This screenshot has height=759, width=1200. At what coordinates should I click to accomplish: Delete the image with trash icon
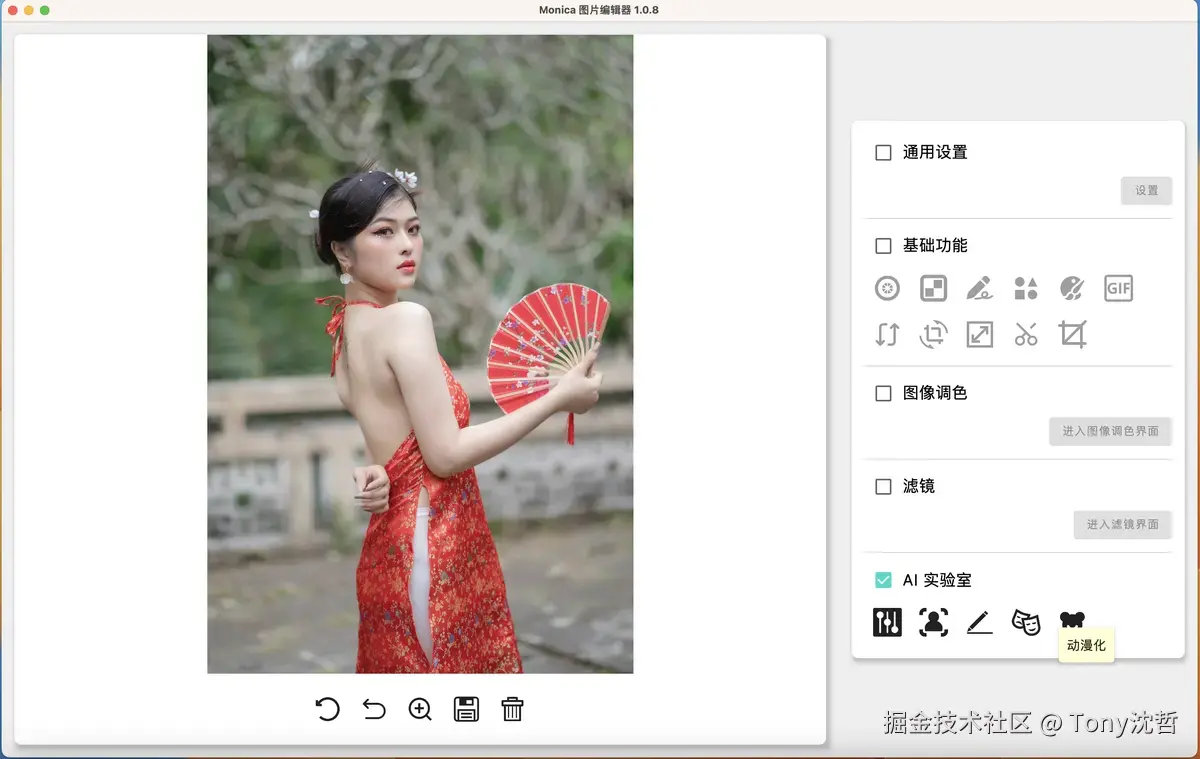coord(512,710)
